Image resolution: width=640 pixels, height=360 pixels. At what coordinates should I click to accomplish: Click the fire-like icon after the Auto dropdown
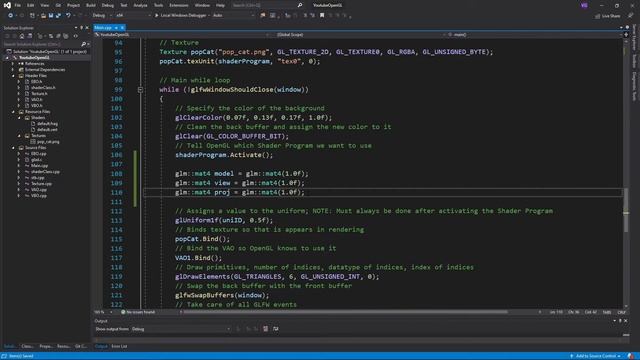click(262, 16)
